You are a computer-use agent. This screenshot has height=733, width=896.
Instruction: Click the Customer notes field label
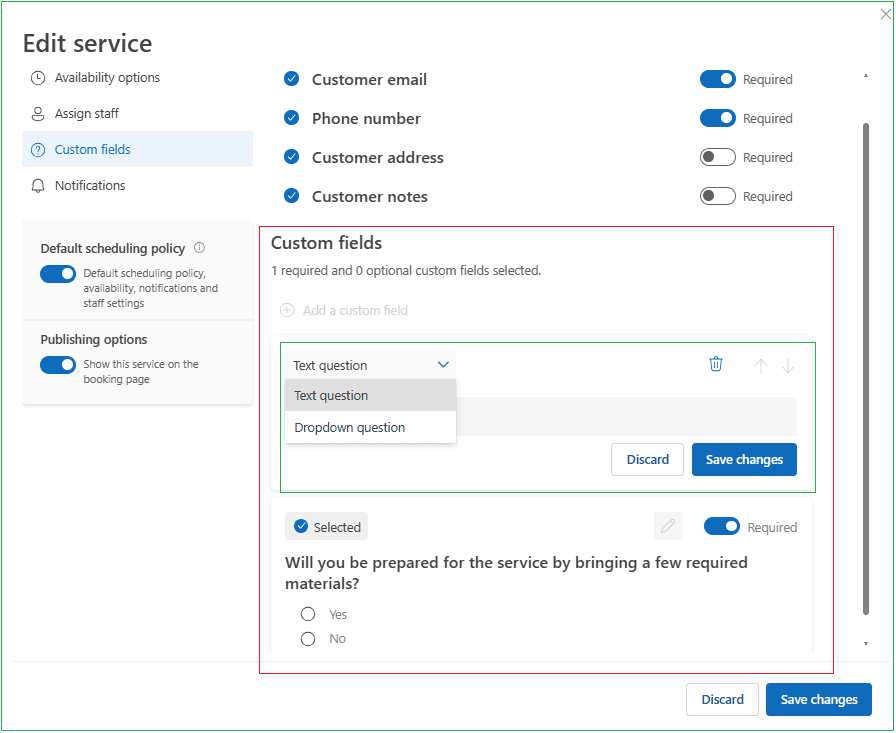[370, 196]
